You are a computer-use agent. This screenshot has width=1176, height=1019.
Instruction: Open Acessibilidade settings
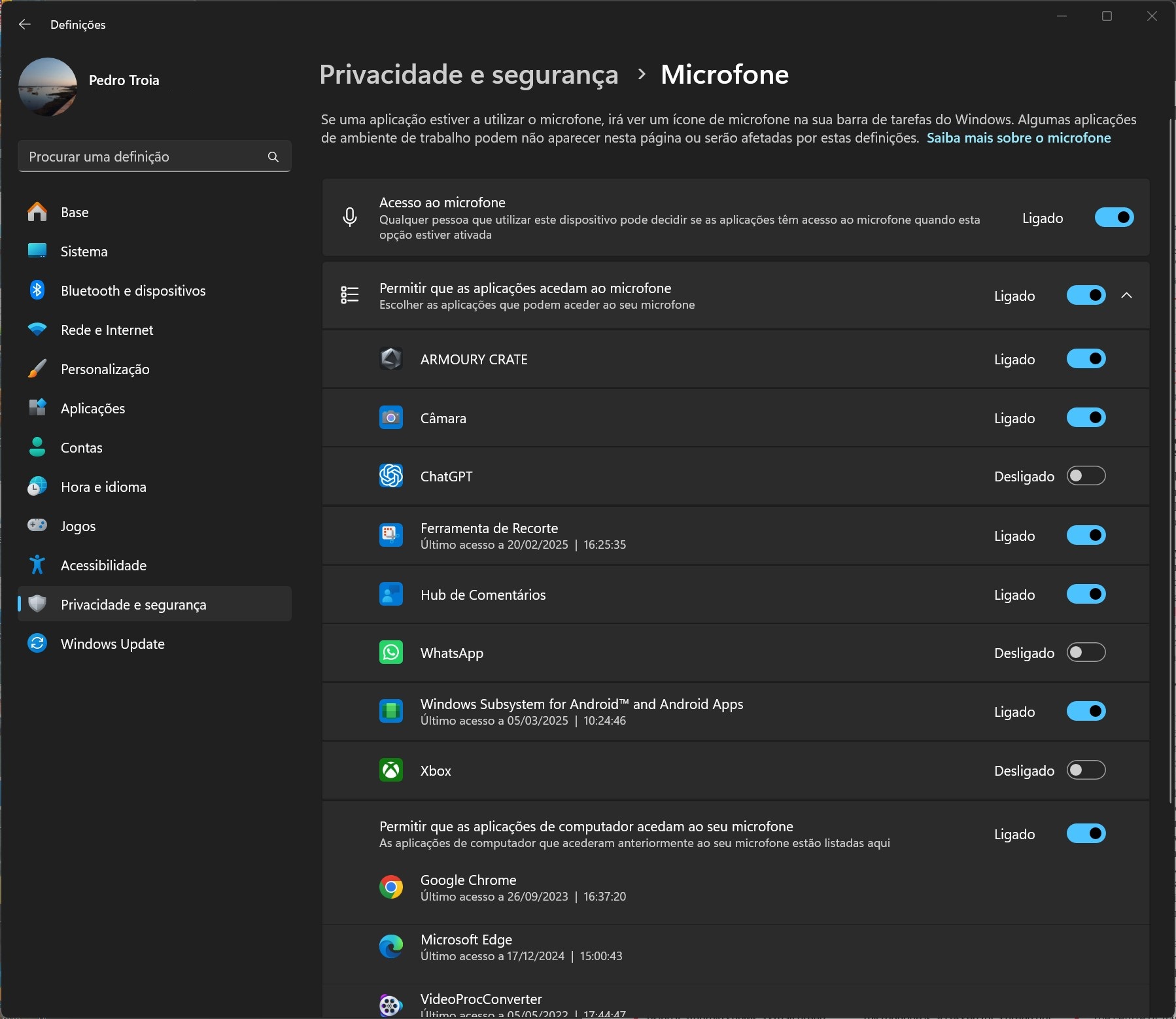pyautogui.click(x=154, y=565)
